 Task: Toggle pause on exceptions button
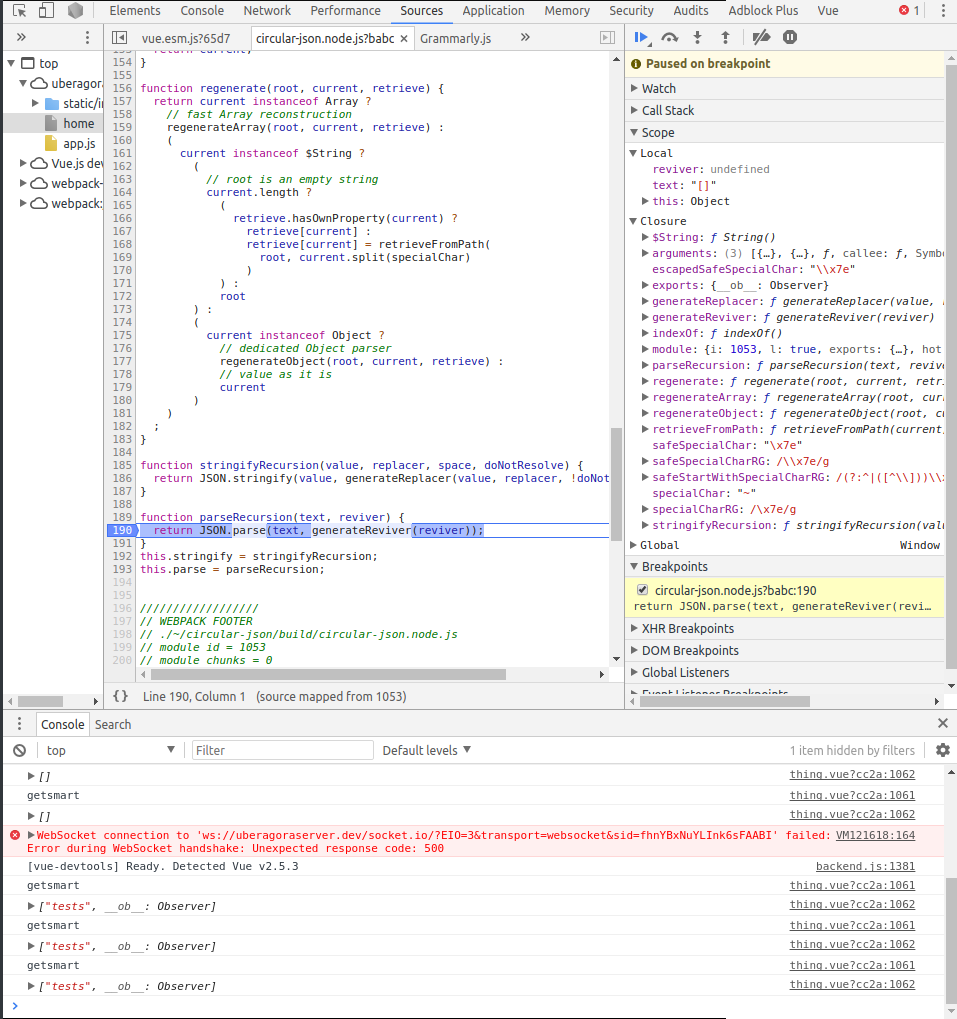coord(790,38)
